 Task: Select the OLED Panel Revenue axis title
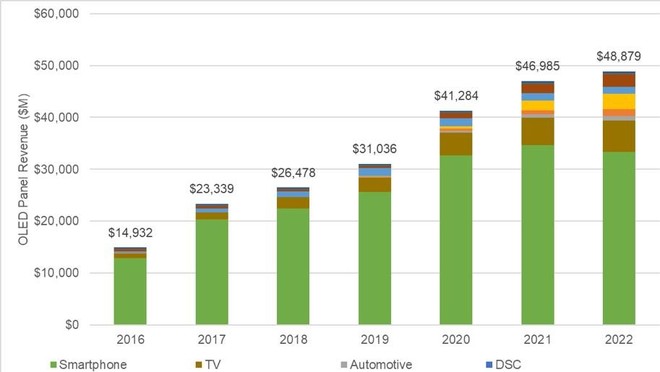point(24,169)
